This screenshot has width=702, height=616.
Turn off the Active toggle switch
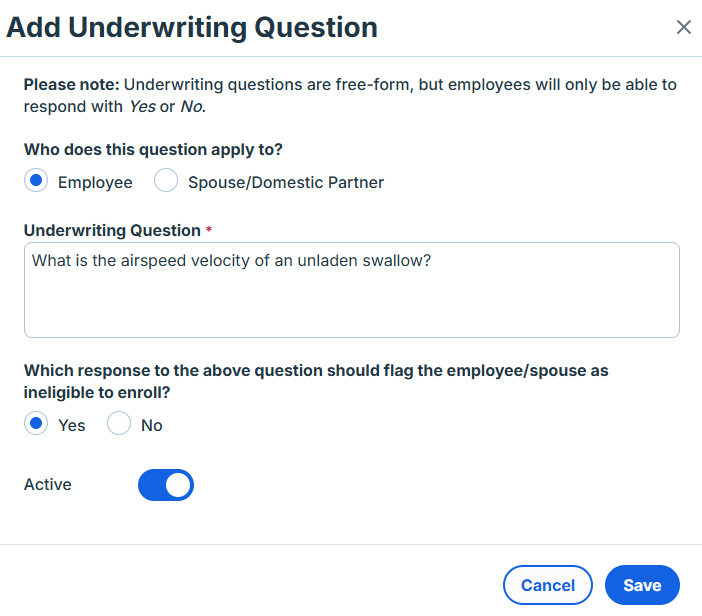[166, 485]
